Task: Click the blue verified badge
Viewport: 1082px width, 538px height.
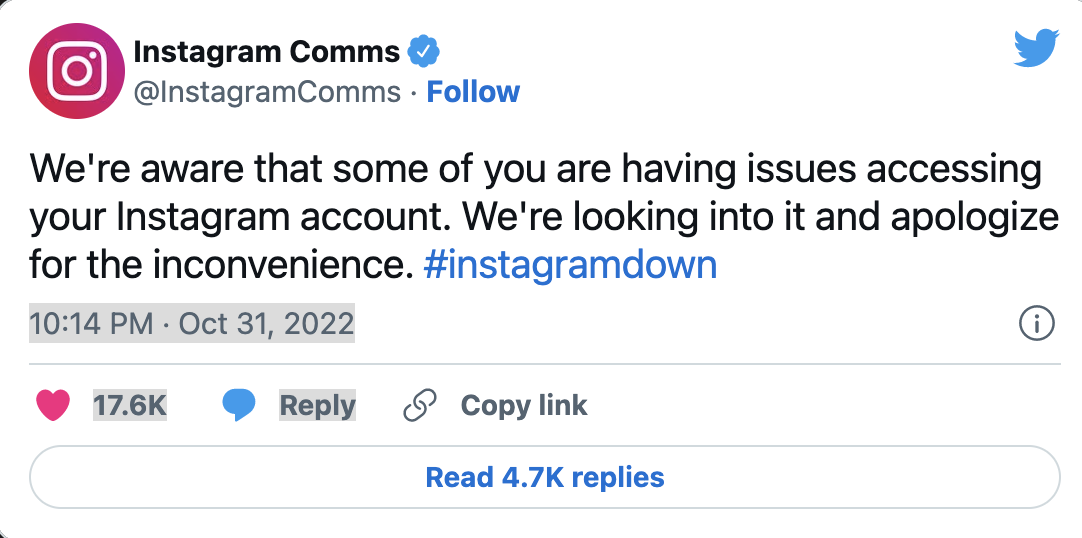Action: (425, 50)
